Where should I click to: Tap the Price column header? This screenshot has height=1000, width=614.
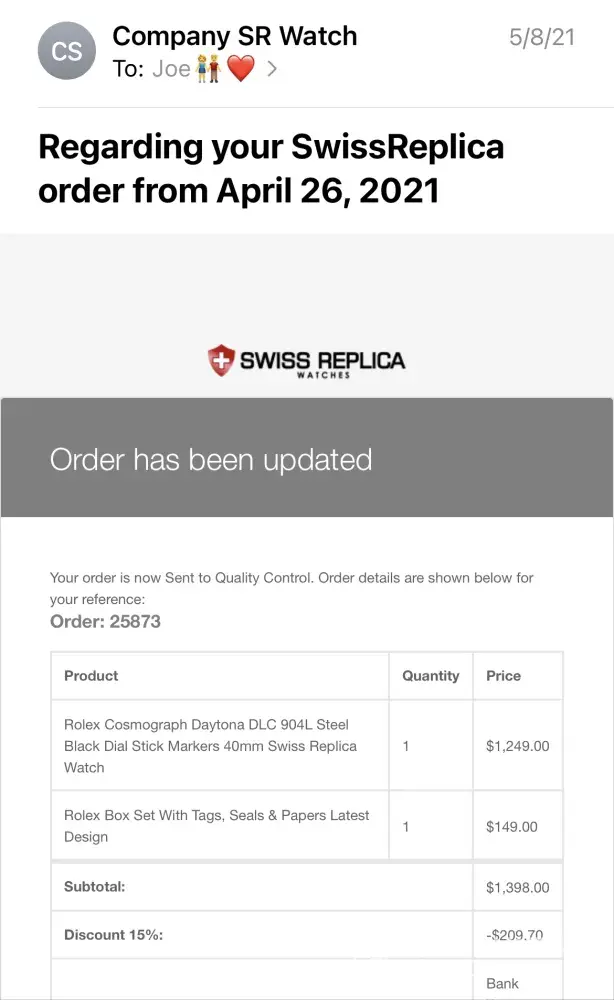(x=503, y=676)
